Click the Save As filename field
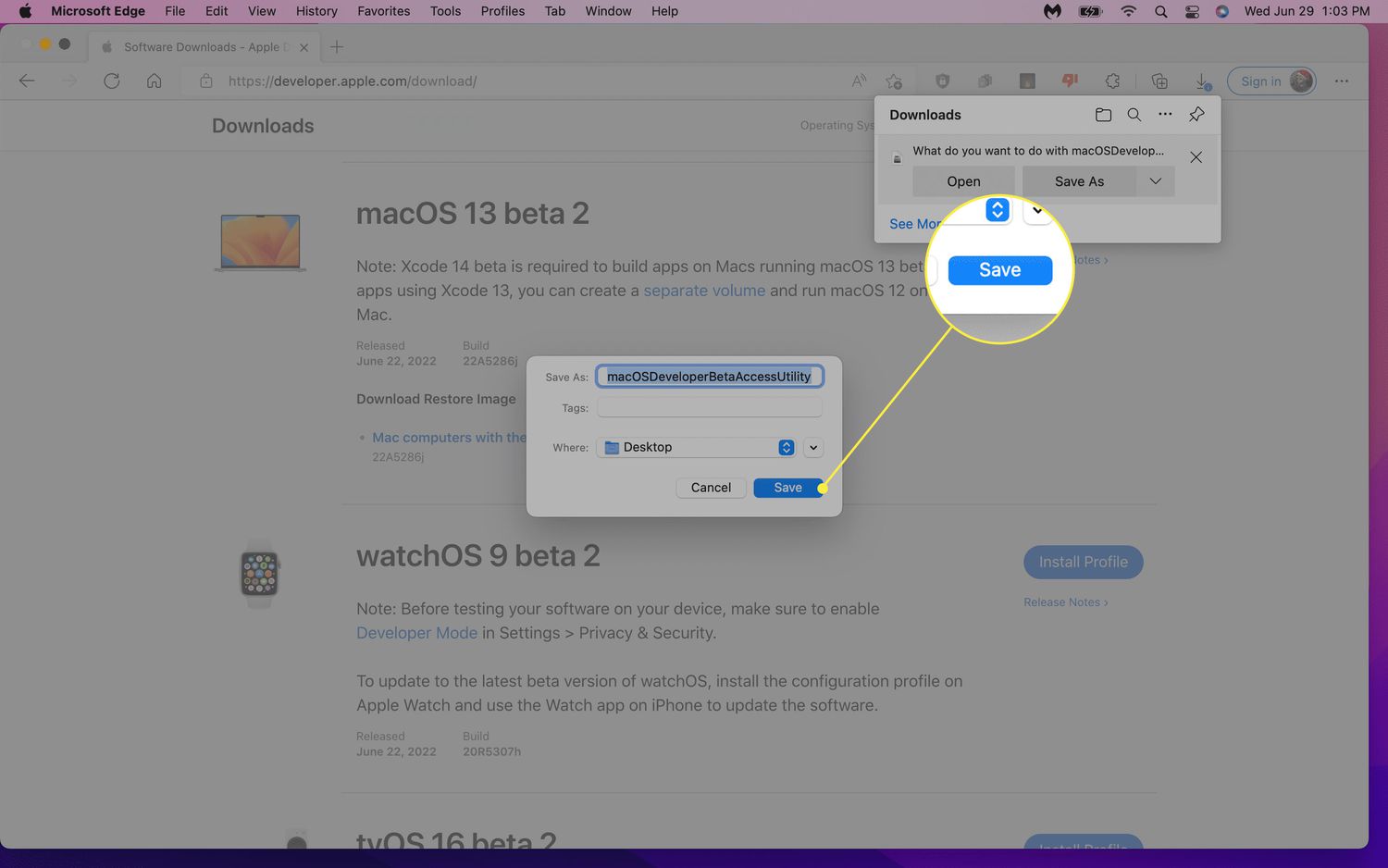The height and width of the screenshot is (868, 1388). [x=710, y=377]
